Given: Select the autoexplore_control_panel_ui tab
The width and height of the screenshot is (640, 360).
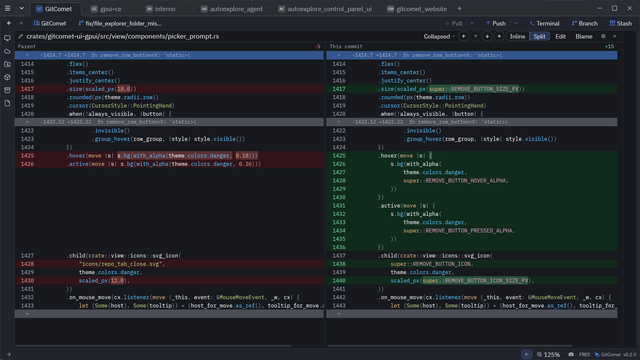Looking at the screenshot, I should [325, 9].
